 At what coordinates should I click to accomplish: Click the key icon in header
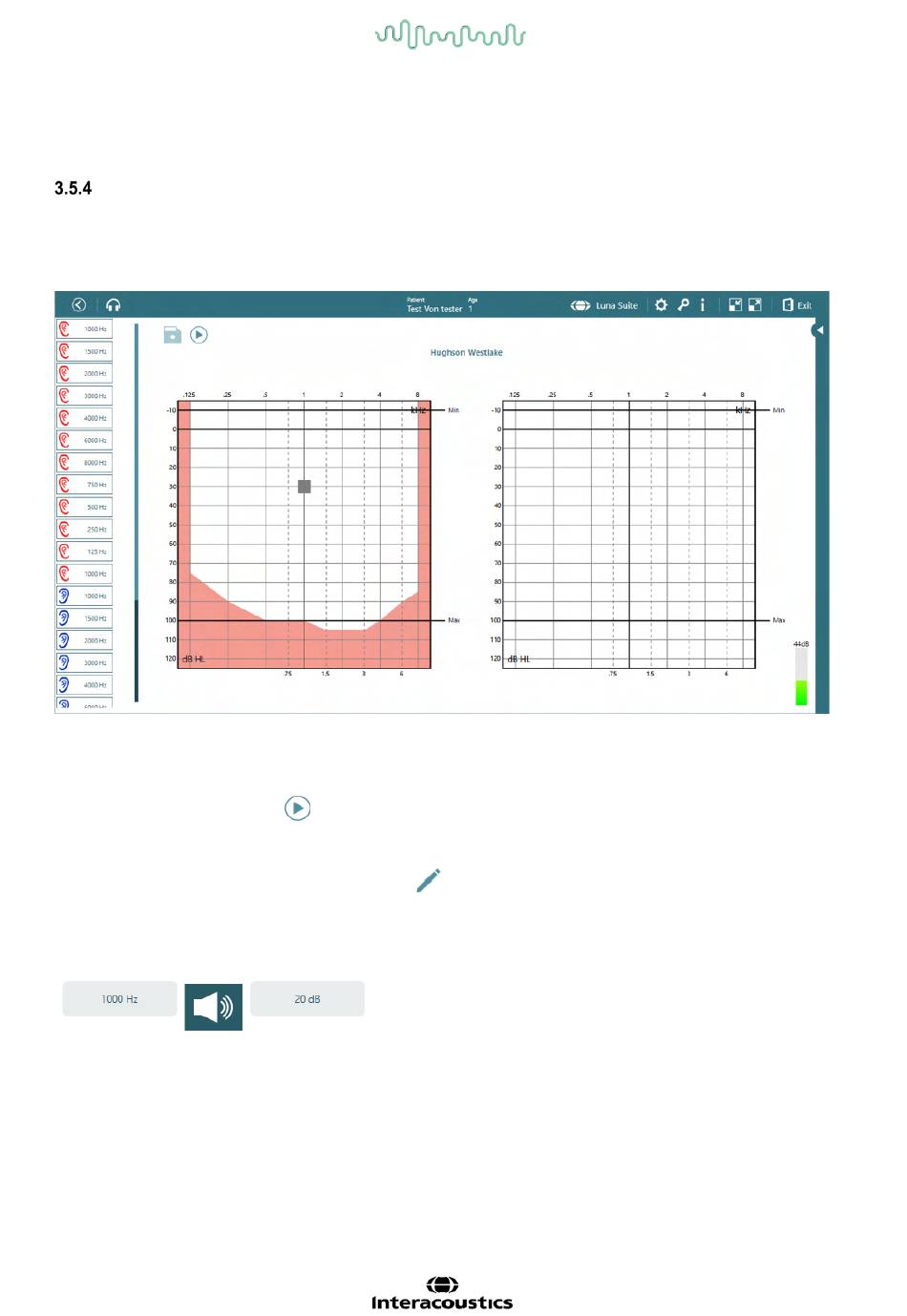pyautogui.click(x=684, y=305)
